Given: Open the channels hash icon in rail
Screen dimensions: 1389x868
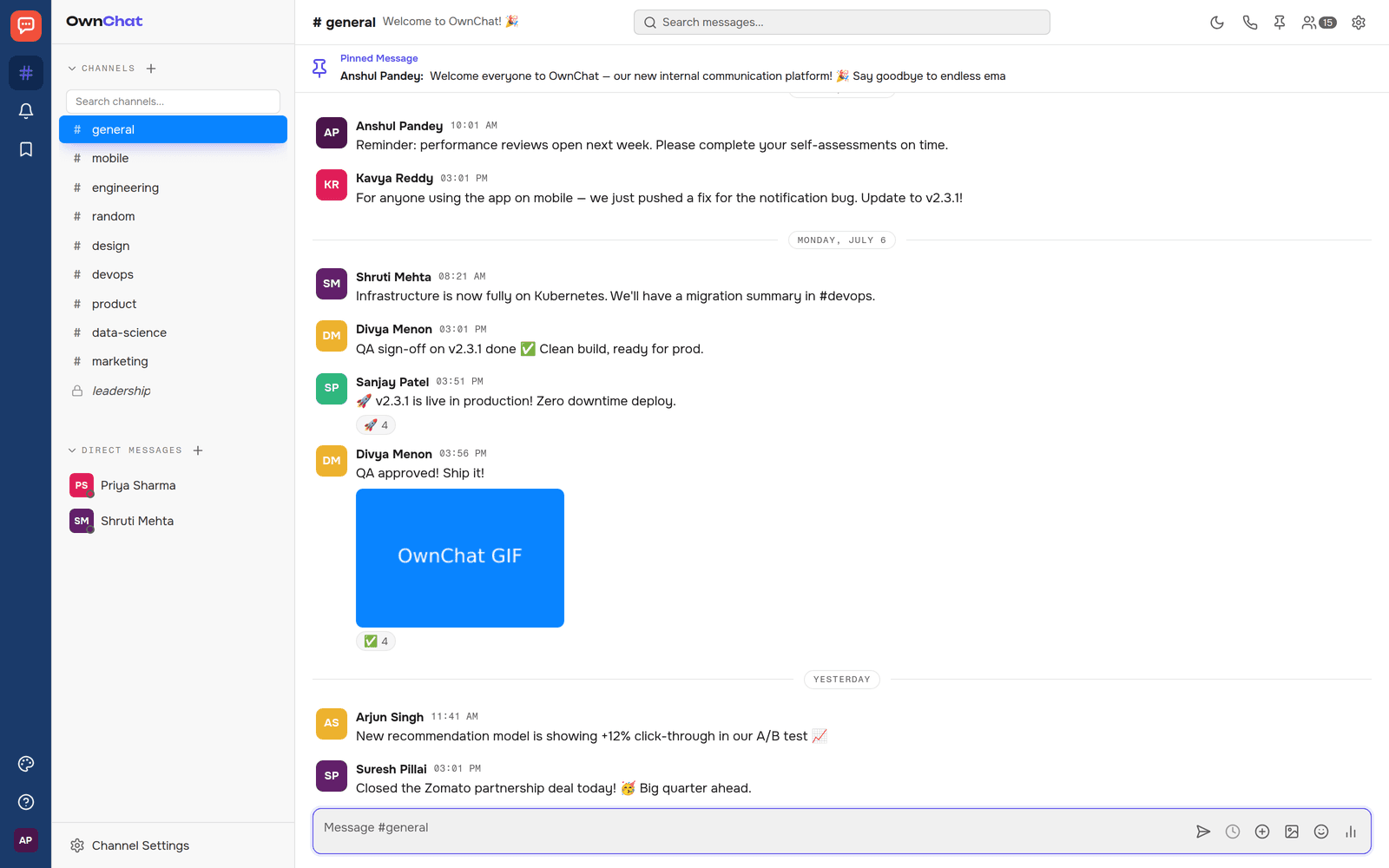Looking at the screenshot, I should 26,73.
